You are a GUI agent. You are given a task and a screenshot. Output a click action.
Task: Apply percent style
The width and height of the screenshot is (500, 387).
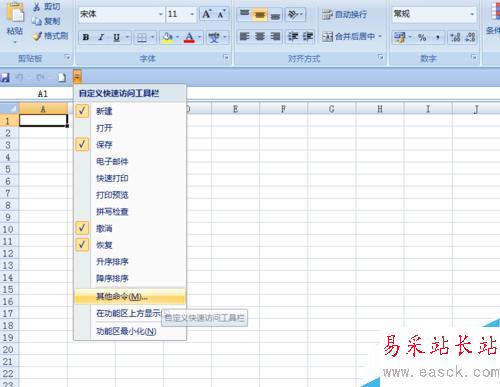pos(422,37)
